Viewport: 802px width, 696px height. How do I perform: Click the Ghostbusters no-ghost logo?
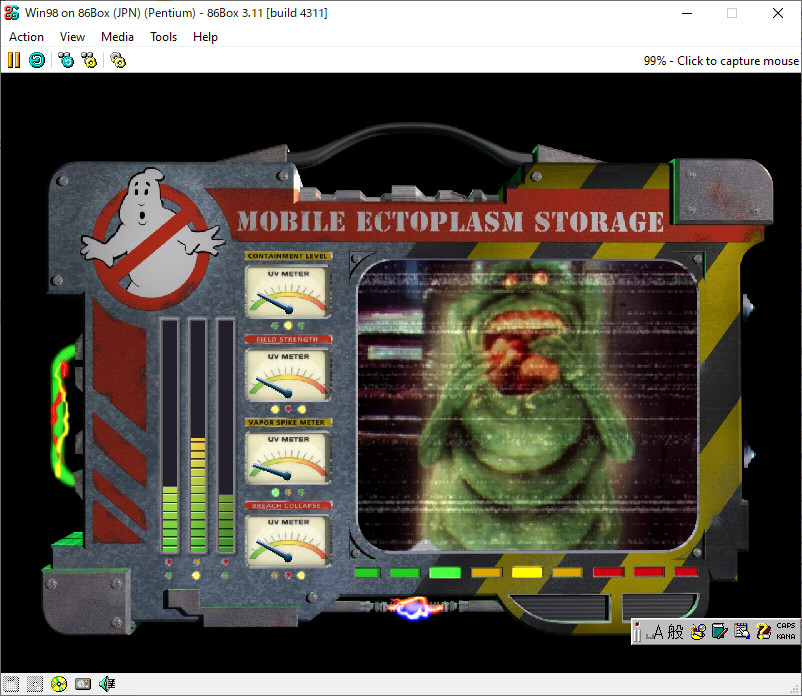click(152, 239)
